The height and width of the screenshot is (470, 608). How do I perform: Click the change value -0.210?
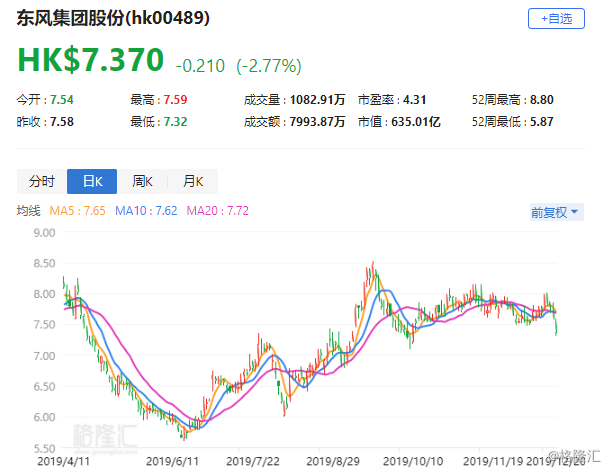click(x=200, y=66)
